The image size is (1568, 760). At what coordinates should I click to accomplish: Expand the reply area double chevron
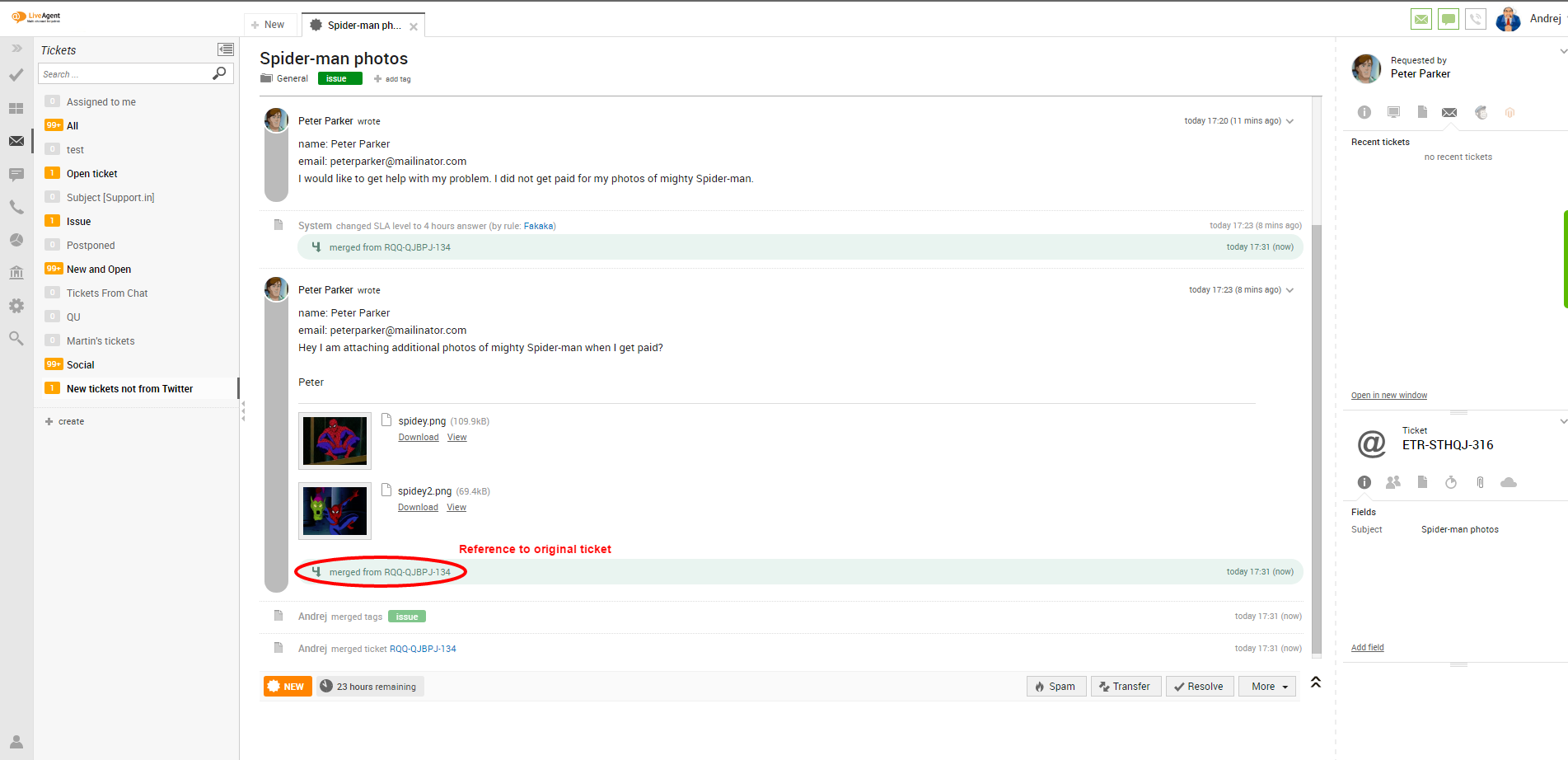(x=1316, y=682)
